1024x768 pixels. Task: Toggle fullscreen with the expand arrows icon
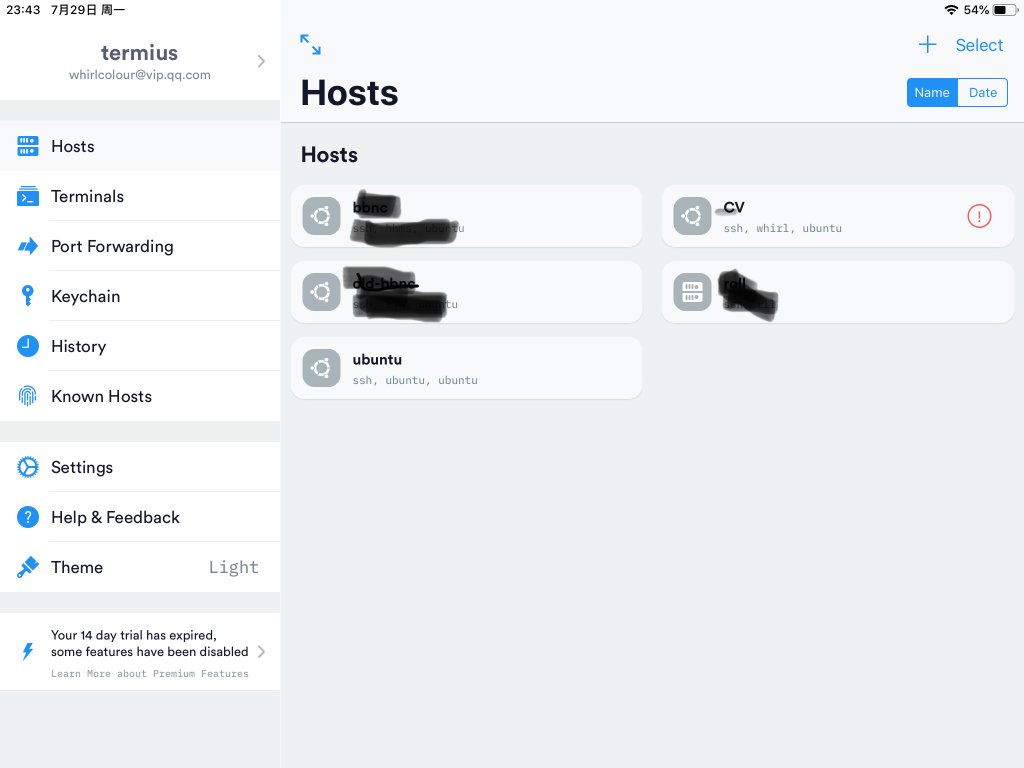pos(310,44)
